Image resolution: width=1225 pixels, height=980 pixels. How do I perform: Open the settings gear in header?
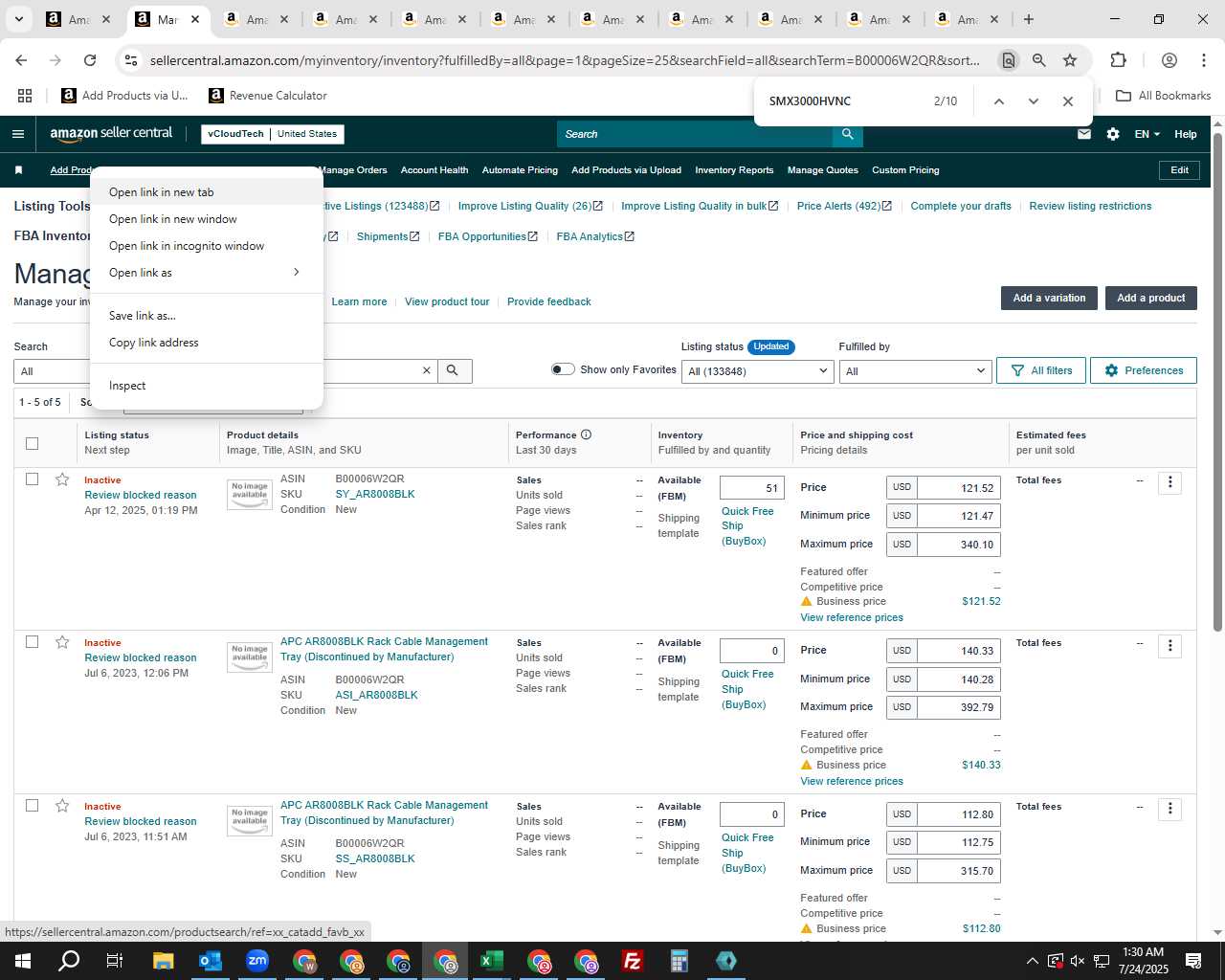(x=1113, y=134)
